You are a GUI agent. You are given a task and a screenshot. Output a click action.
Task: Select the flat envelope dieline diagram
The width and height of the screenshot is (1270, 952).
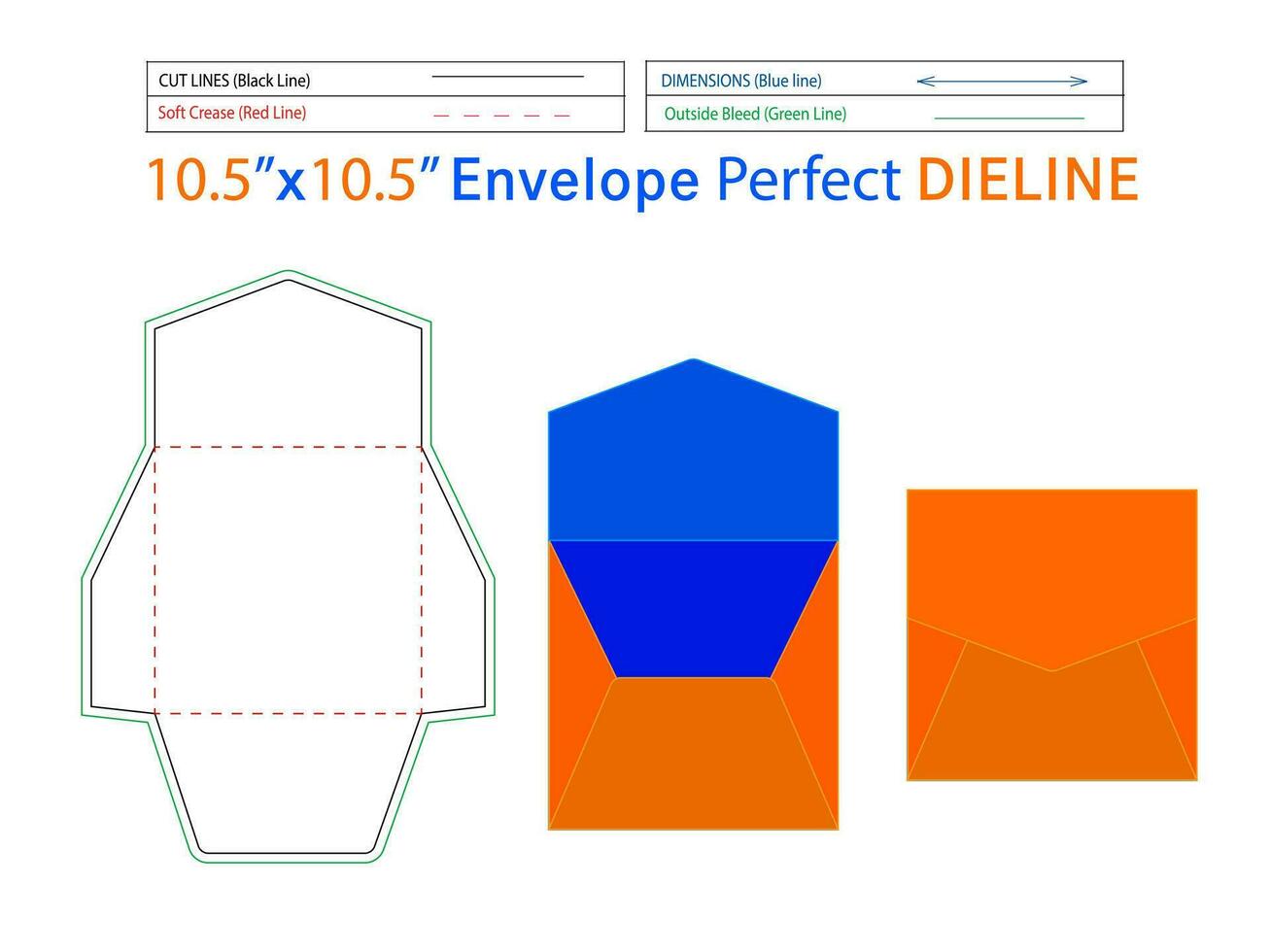[288, 563]
